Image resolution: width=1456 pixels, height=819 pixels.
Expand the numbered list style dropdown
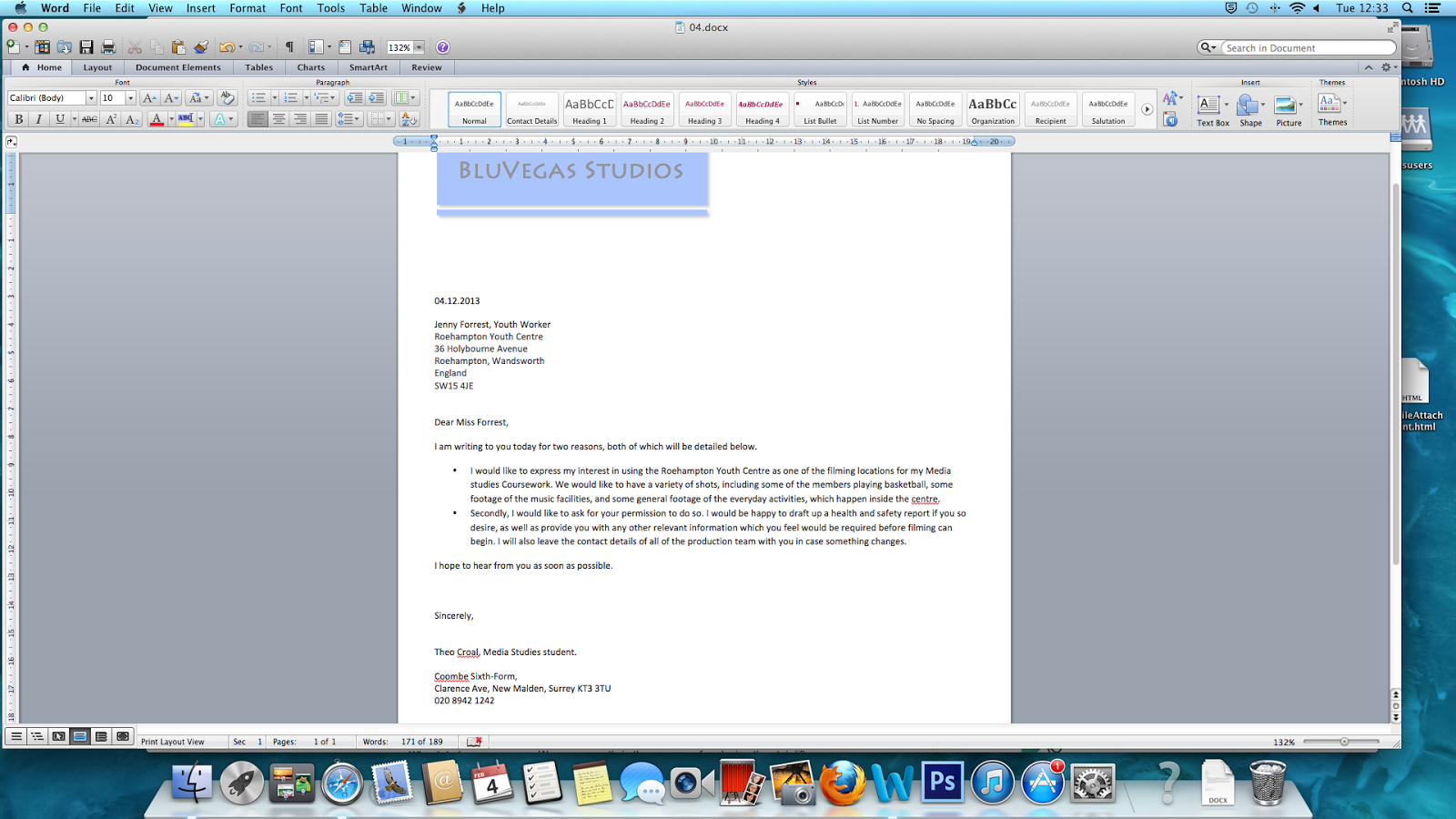tap(306, 98)
